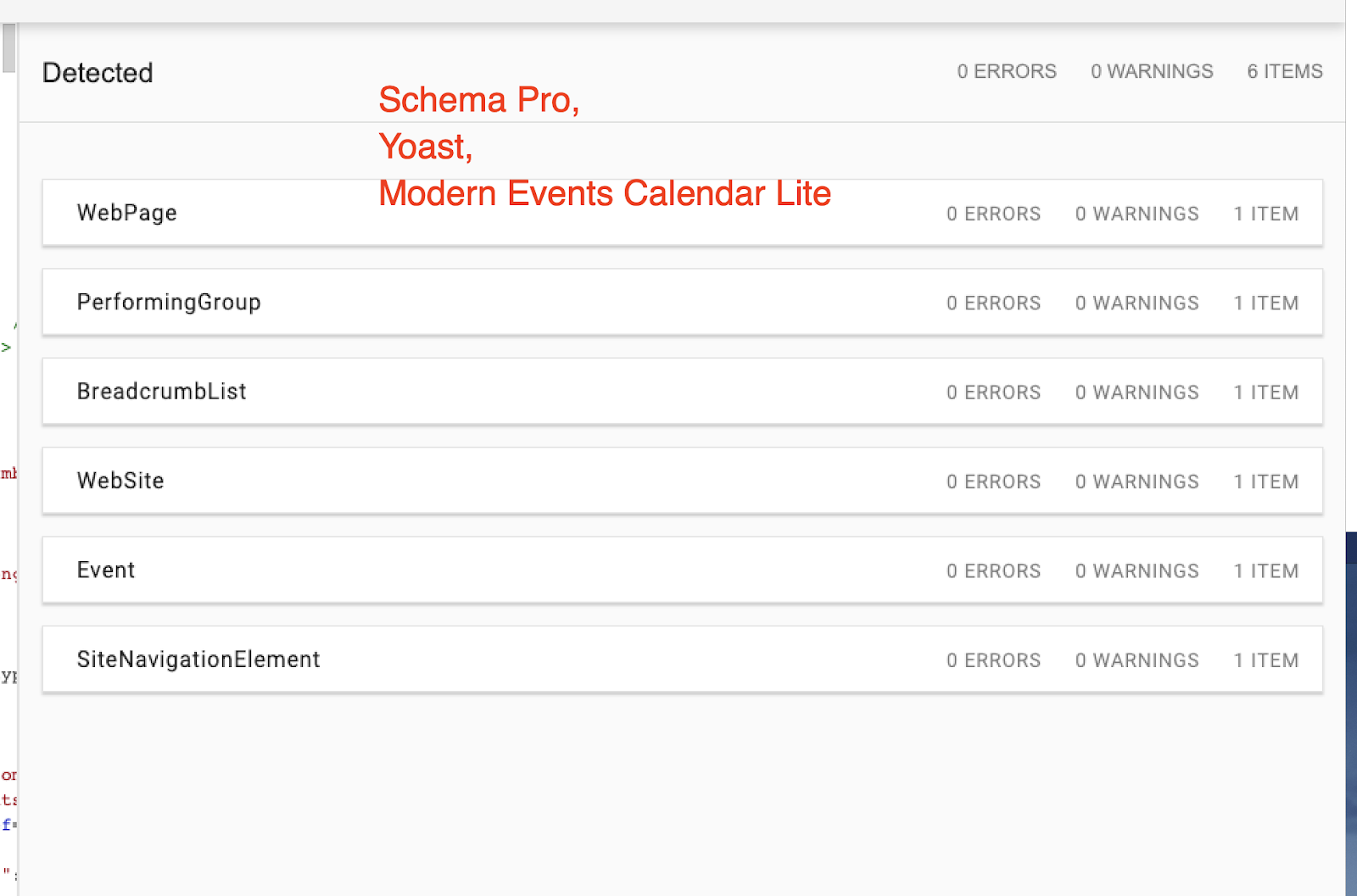Click 0 WARNINGS in the PerformingGroup row
The image size is (1357, 896).
(x=1136, y=303)
